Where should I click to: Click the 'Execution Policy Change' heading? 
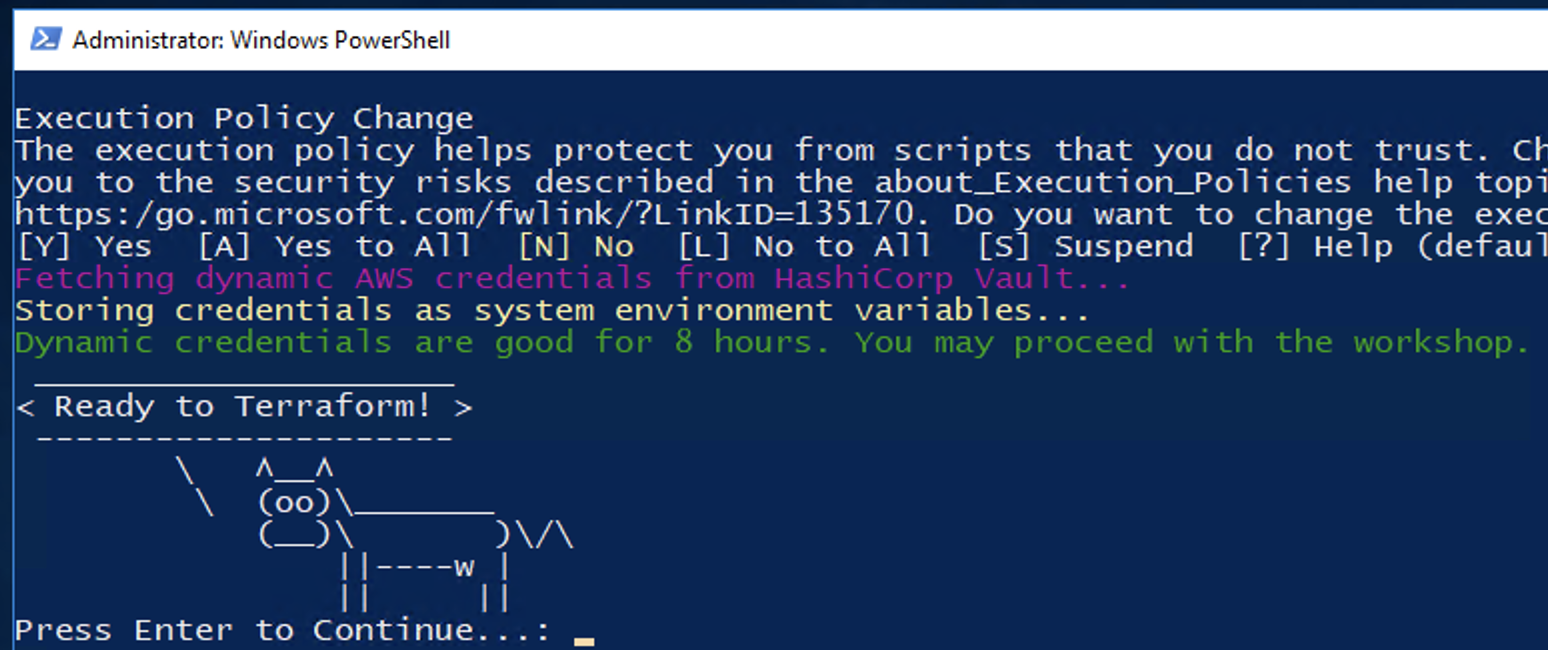244,118
